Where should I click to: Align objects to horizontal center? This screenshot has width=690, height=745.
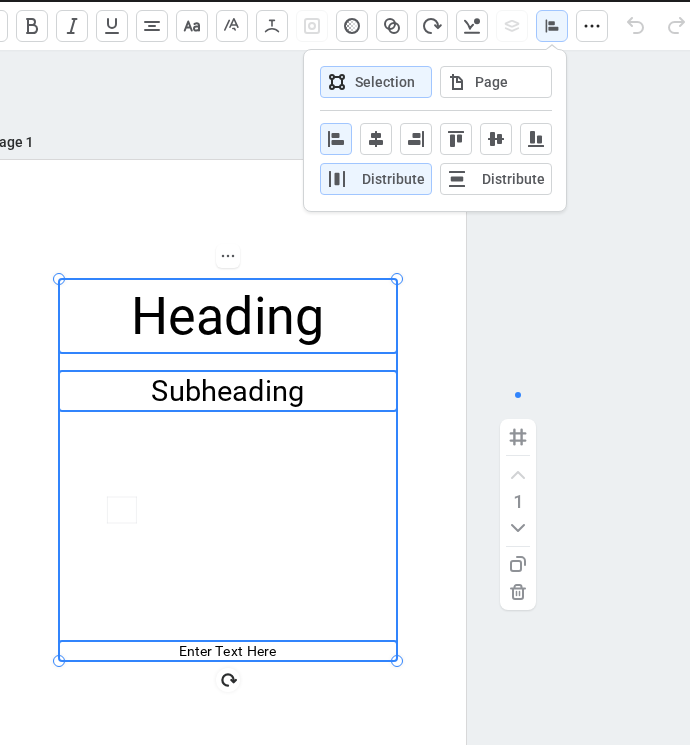[376, 139]
